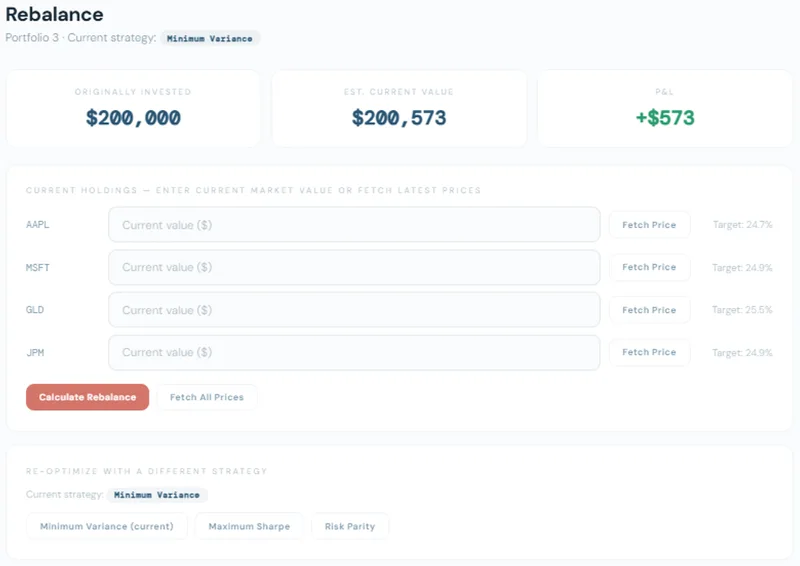Viewport: 800px width, 566px height.
Task: Focus the AAPL current value field
Action: (x=354, y=225)
